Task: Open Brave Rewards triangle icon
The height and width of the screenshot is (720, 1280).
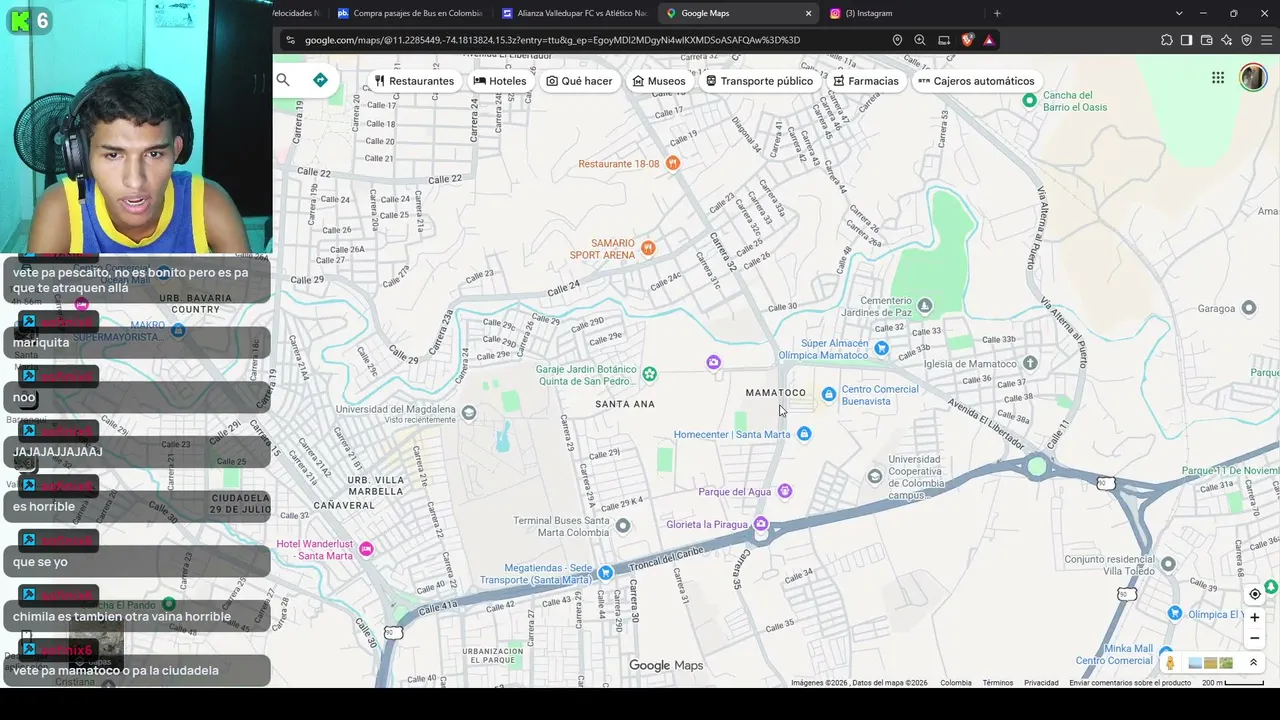Action: pyautogui.click(x=989, y=40)
